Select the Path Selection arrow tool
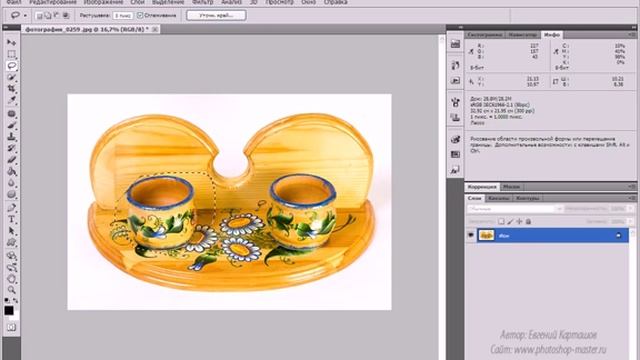 click(11, 231)
